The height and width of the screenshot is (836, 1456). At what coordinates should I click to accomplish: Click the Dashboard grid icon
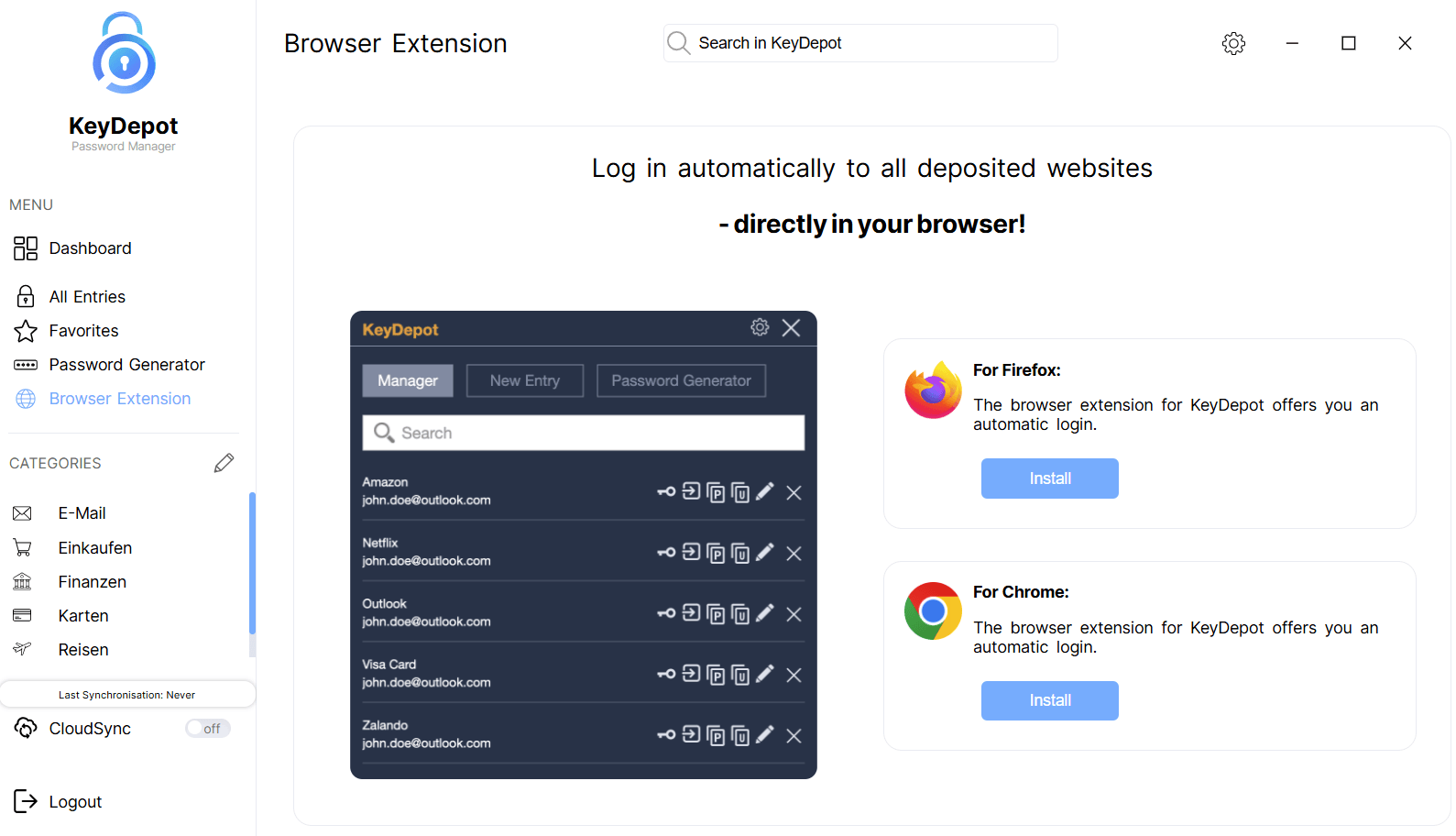coord(26,248)
